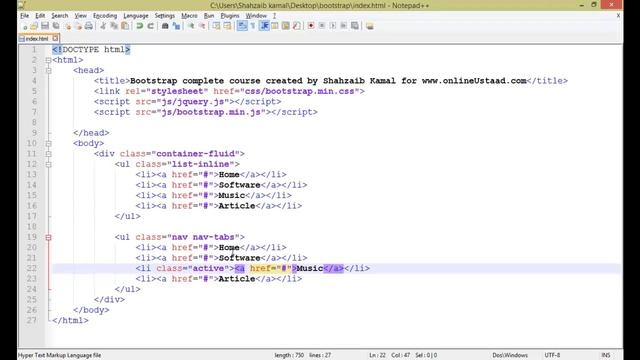Viewport: 640px width, 360px height.
Task: Click Dos\Windows line ending in status bar
Action: pyautogui.click(x=510, y=355)
